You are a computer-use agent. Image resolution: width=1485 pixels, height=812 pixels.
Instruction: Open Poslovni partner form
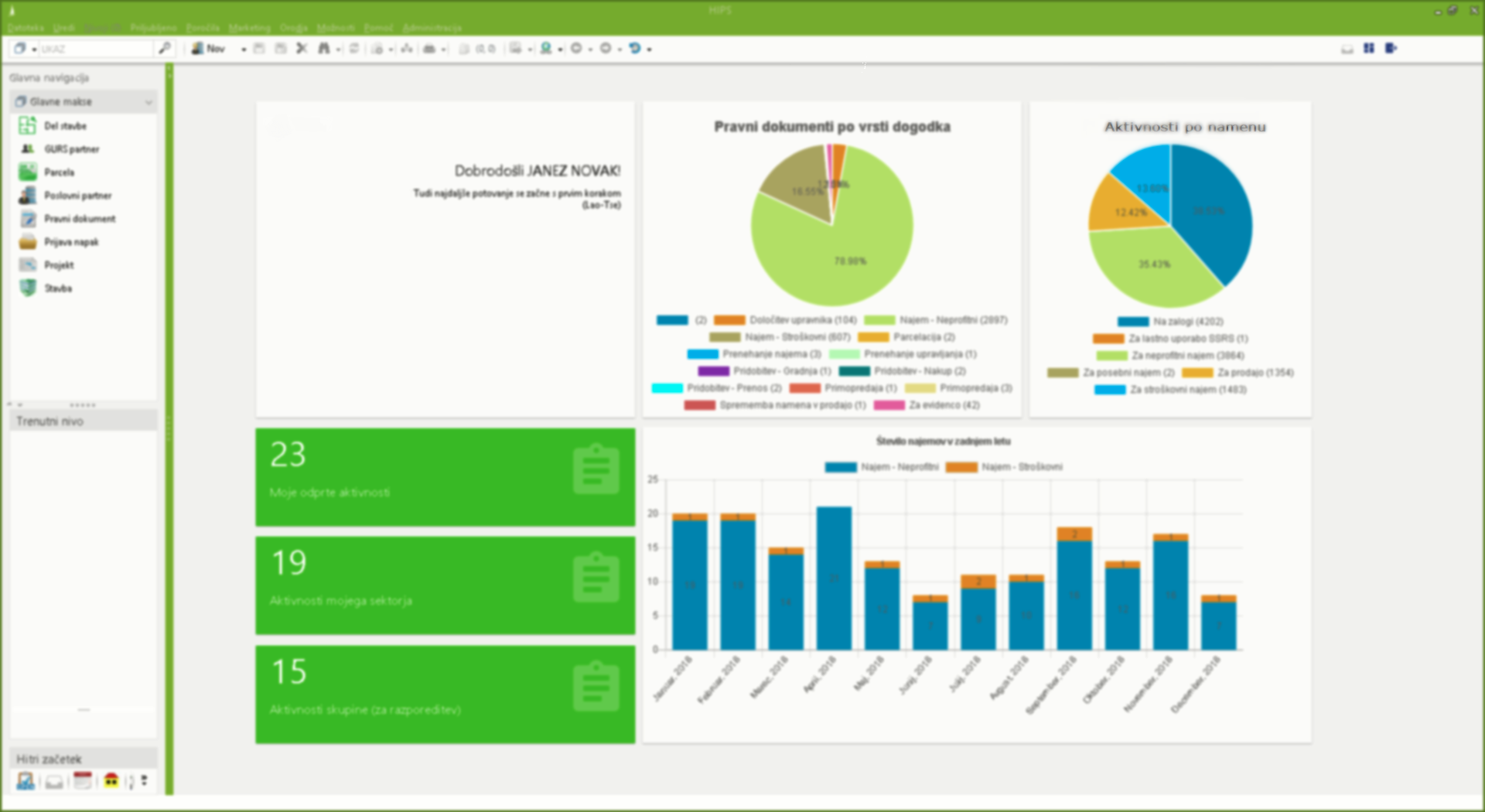click(77, 195)
